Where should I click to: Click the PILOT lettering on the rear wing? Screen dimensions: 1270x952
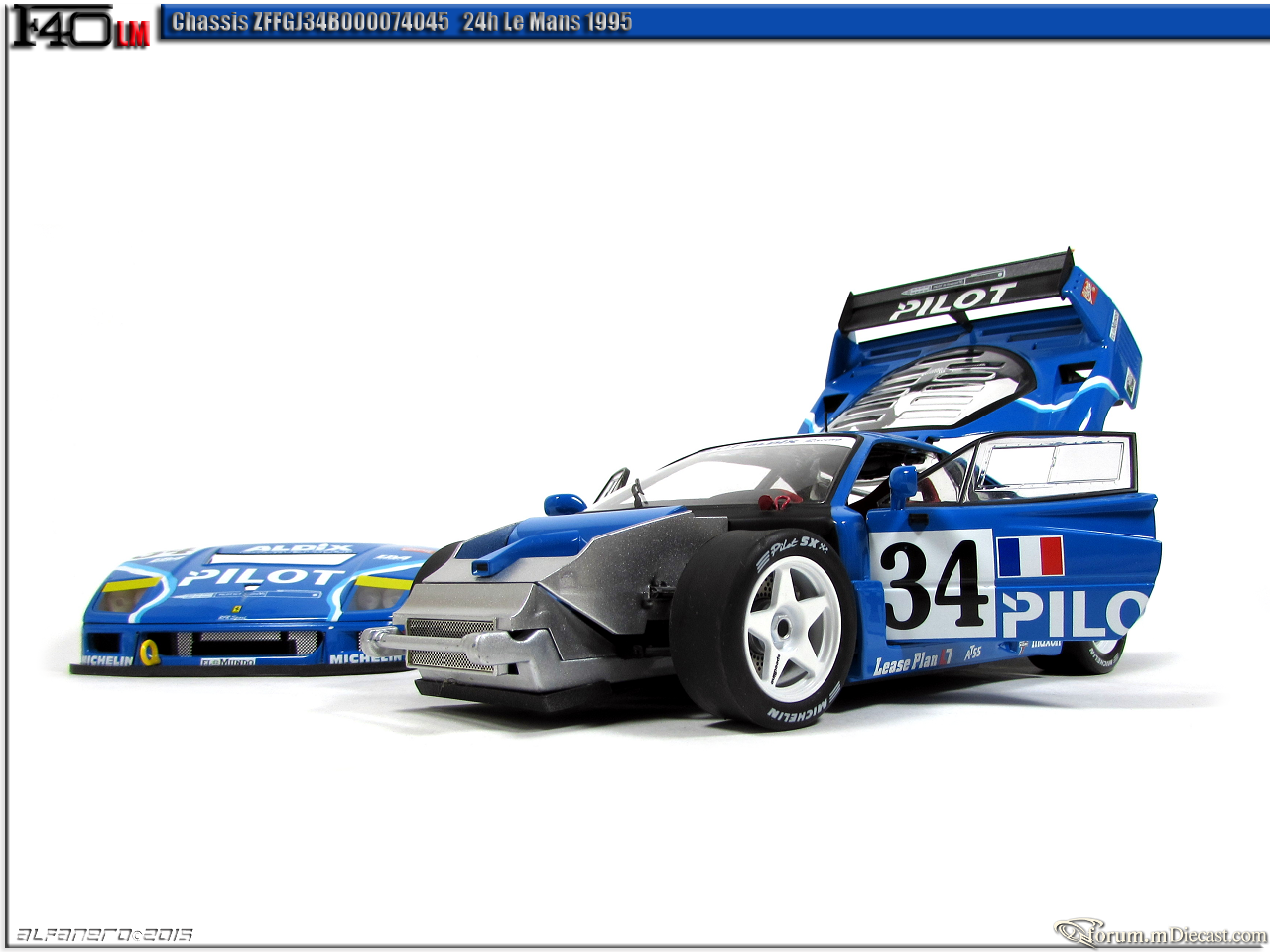952,300
